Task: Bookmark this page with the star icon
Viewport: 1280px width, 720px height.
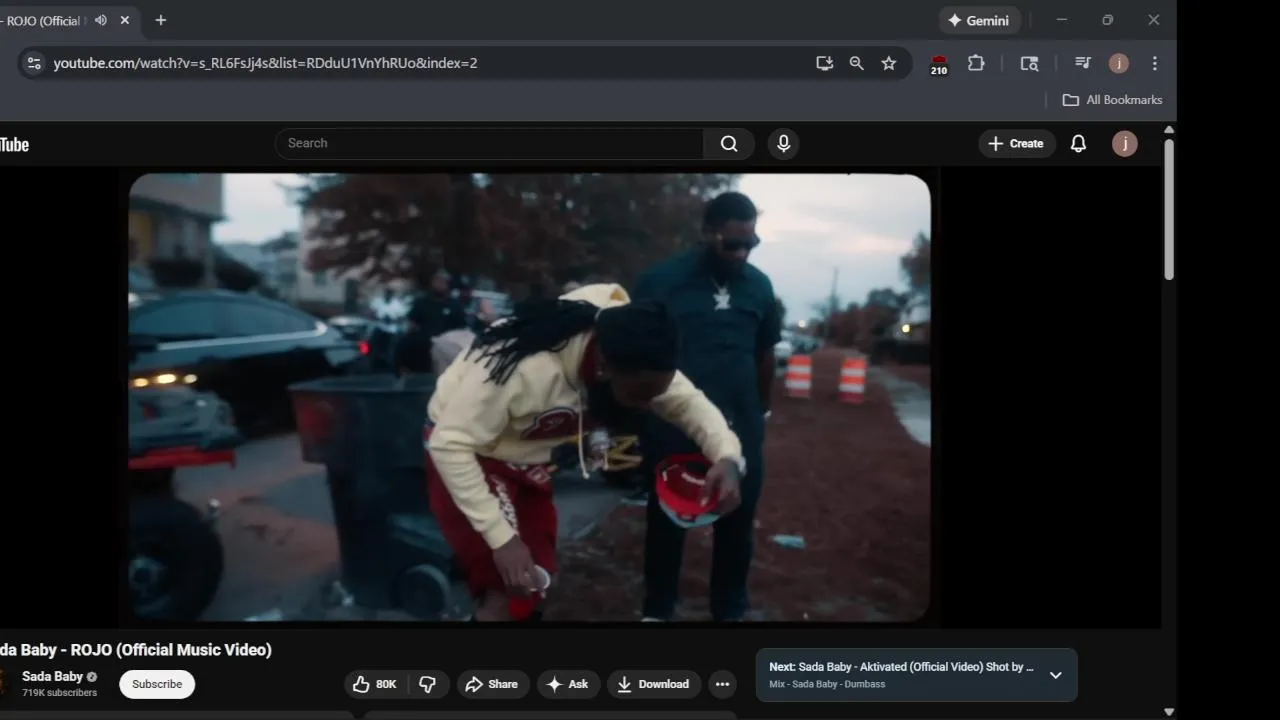Action: 889,63
